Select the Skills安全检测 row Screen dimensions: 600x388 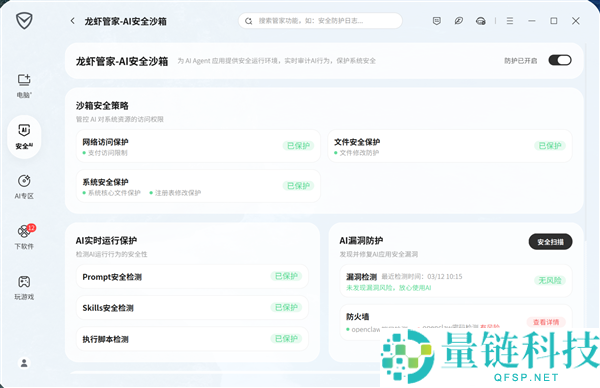[192, 308]
